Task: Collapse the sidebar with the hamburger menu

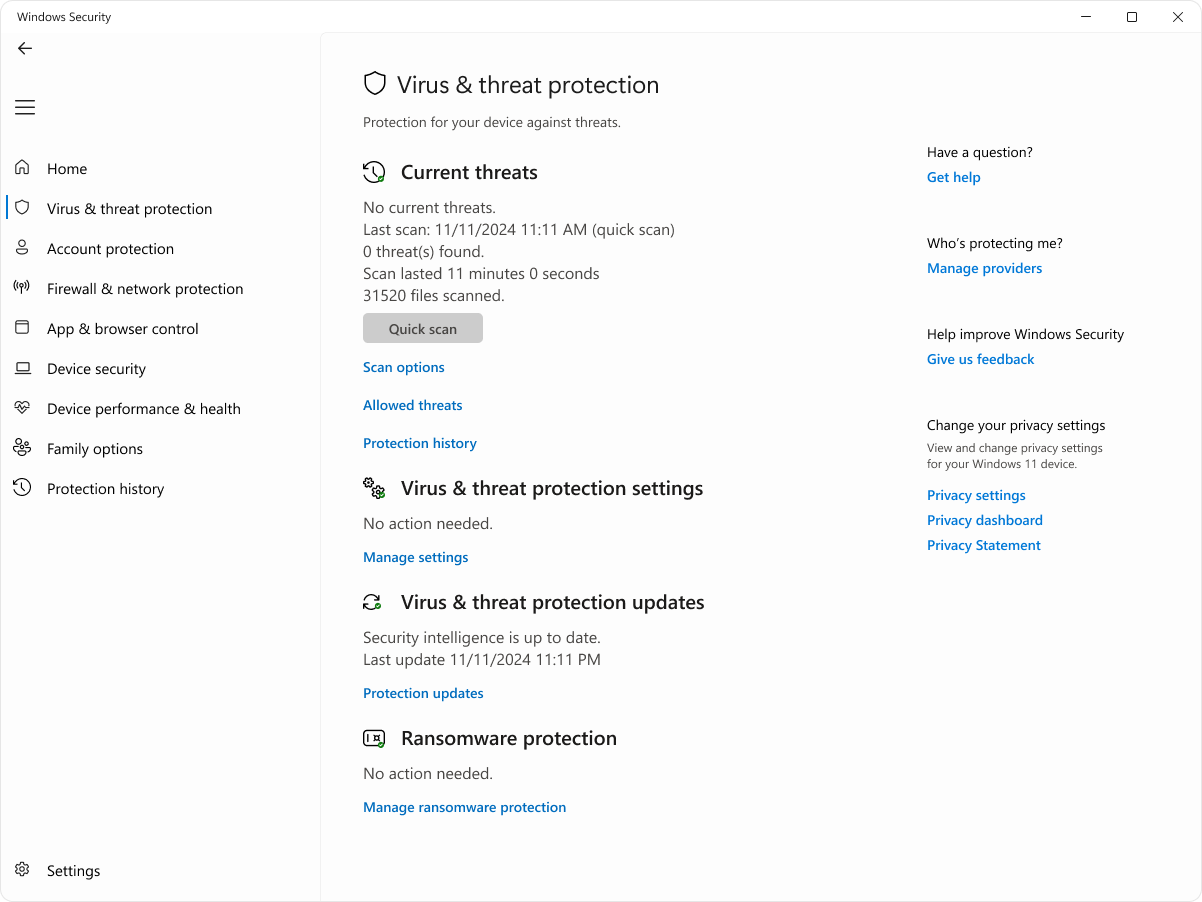Action: pyautogui.click(x=24, y=107)
